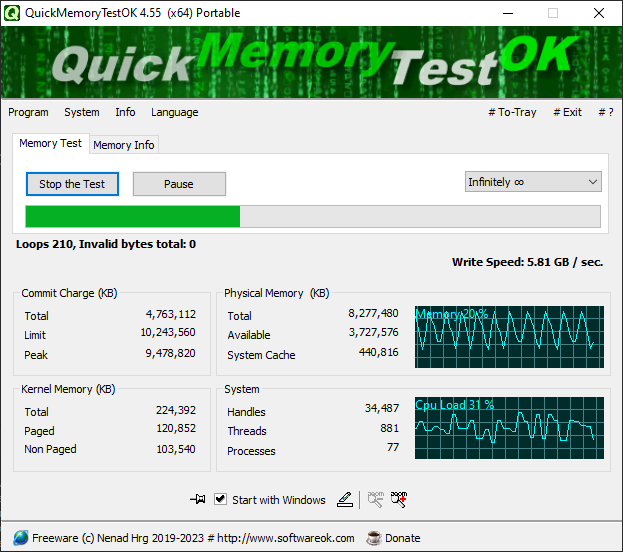This screenshot has height=552, width=623.
Task: Minimize the QuickMemoryTestOK window
Action: (x=508, y=13)
